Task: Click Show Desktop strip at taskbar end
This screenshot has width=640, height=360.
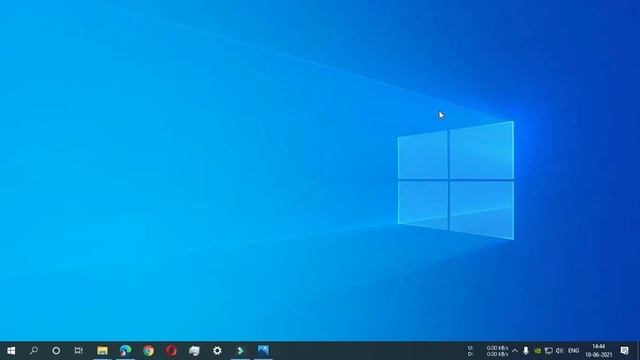Action: point(638,351)
